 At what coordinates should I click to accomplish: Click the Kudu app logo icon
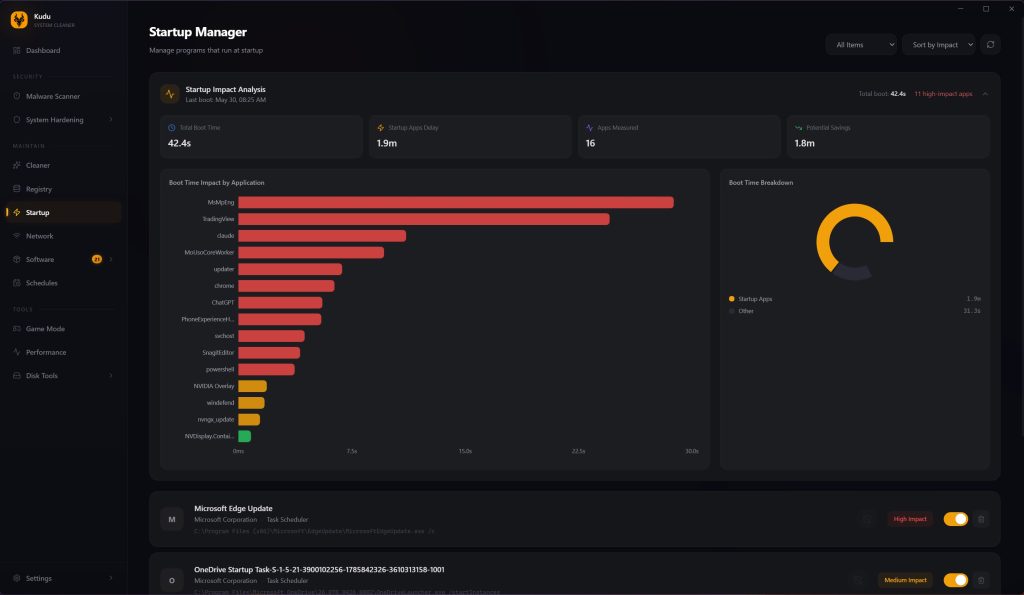[19, 20]
